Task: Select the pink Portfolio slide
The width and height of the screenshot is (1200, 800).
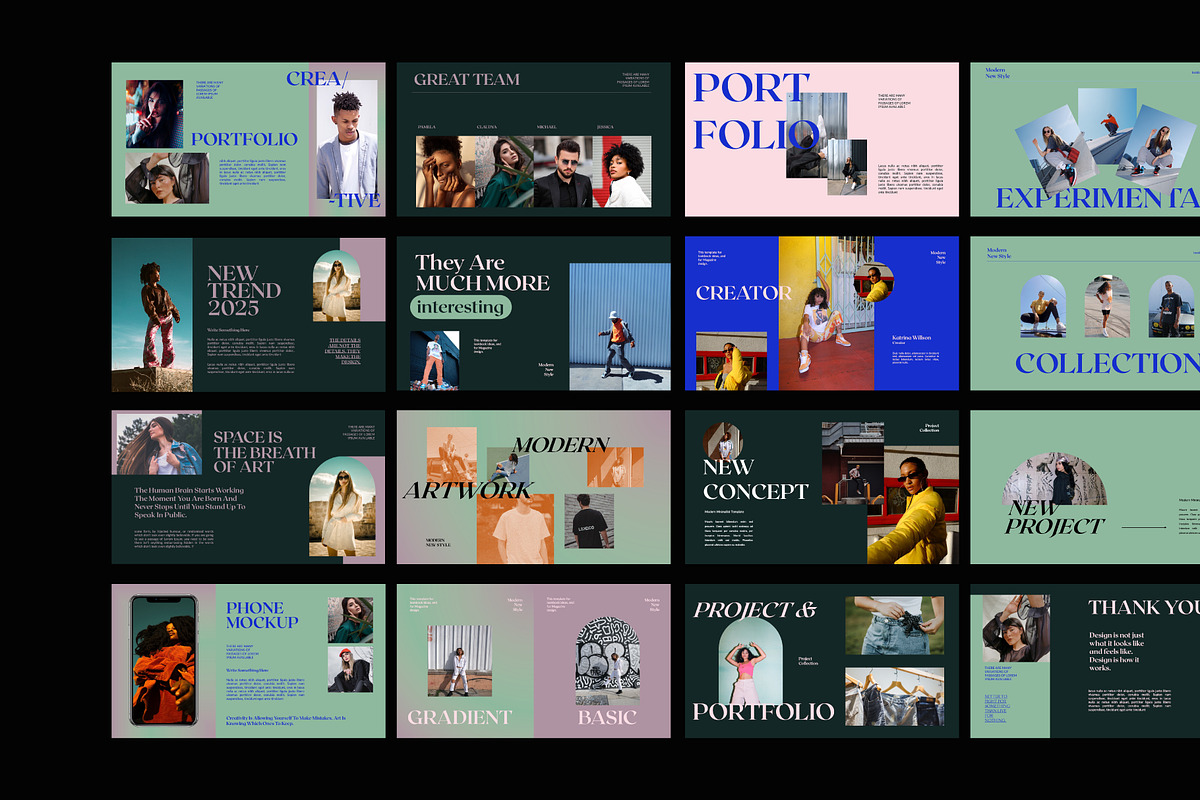Action: [x=821, y=140]
